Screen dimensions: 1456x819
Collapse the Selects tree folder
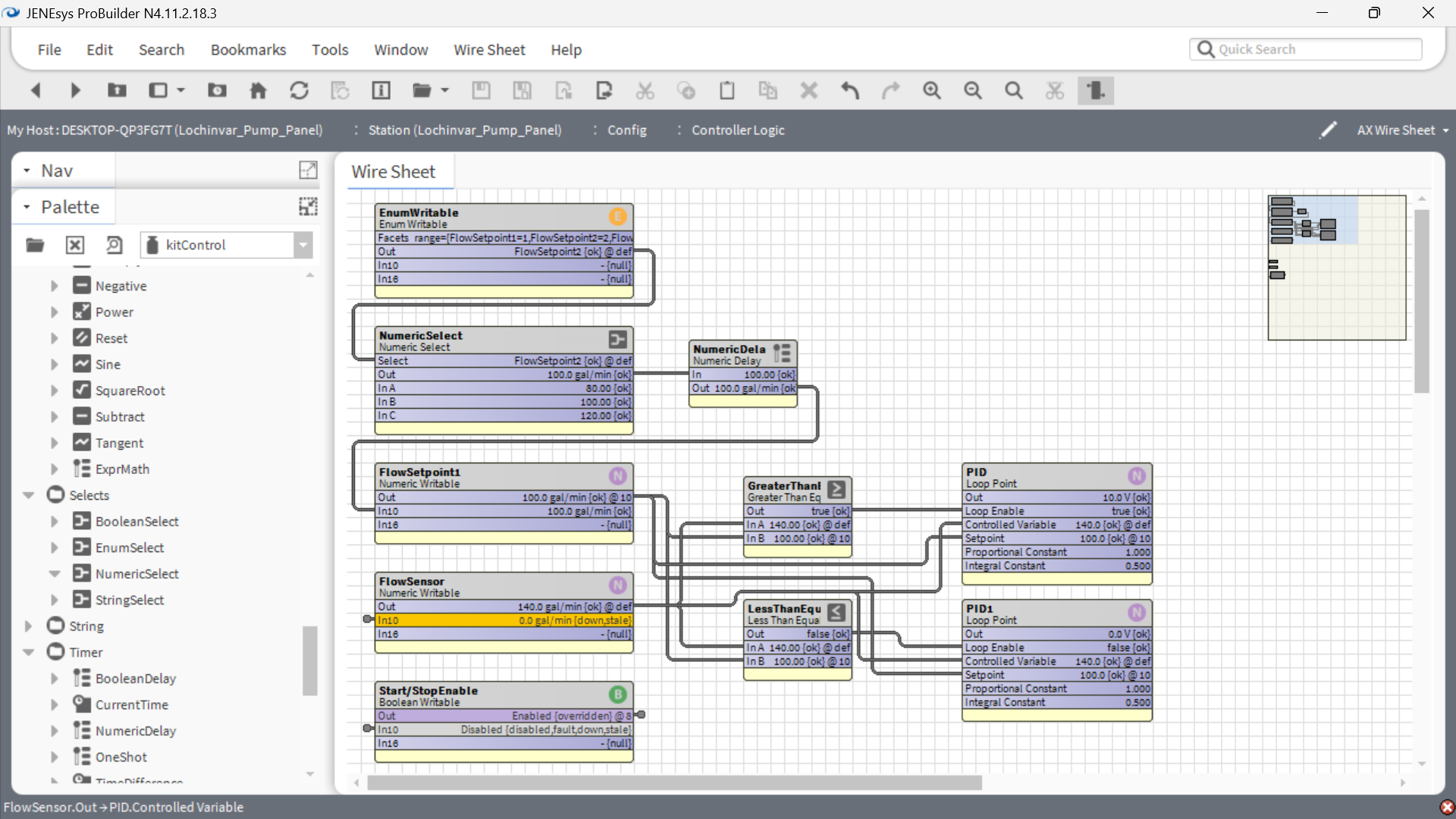click(29, 495)
